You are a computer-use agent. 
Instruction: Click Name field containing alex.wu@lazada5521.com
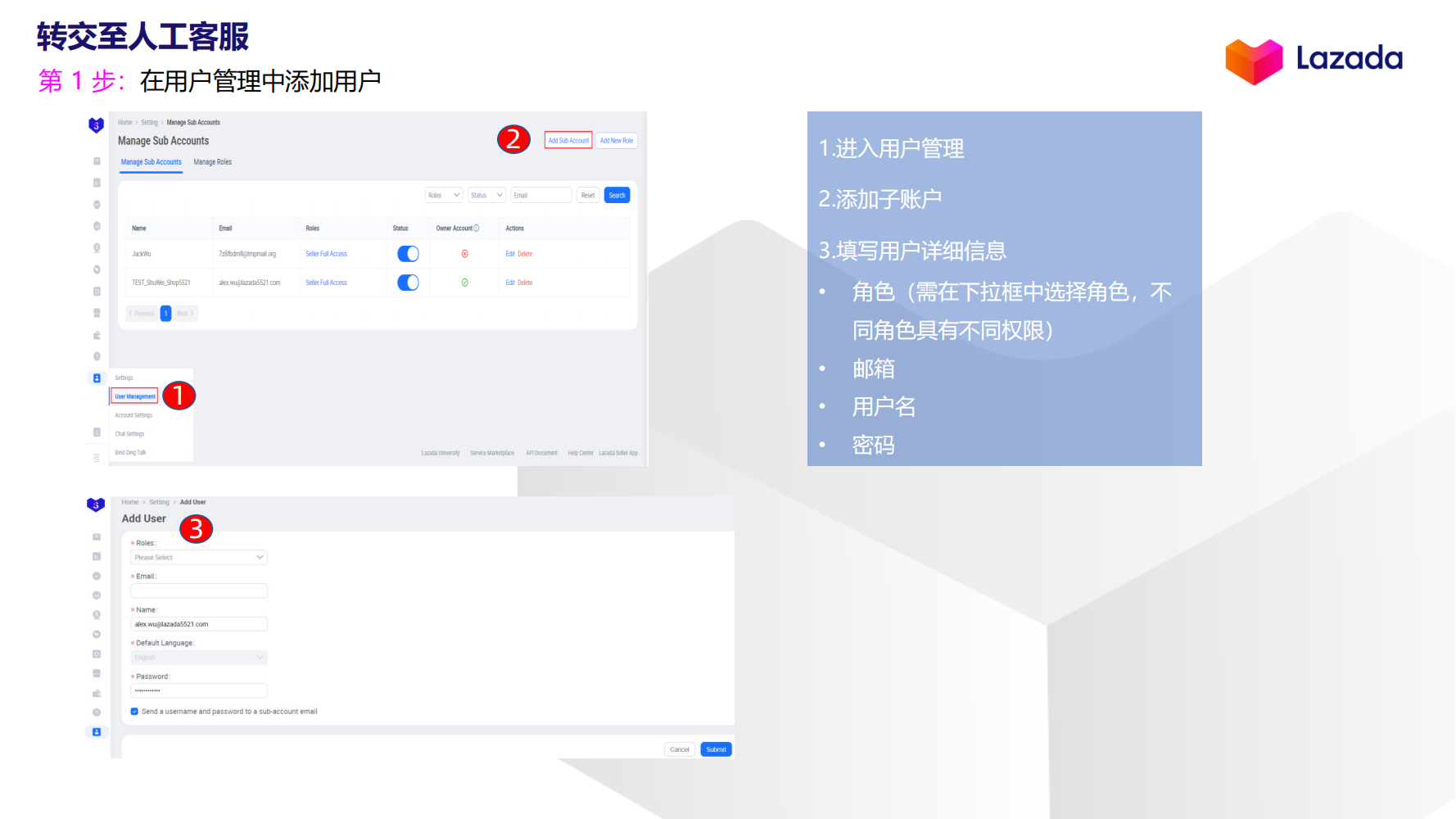[199, 624]
